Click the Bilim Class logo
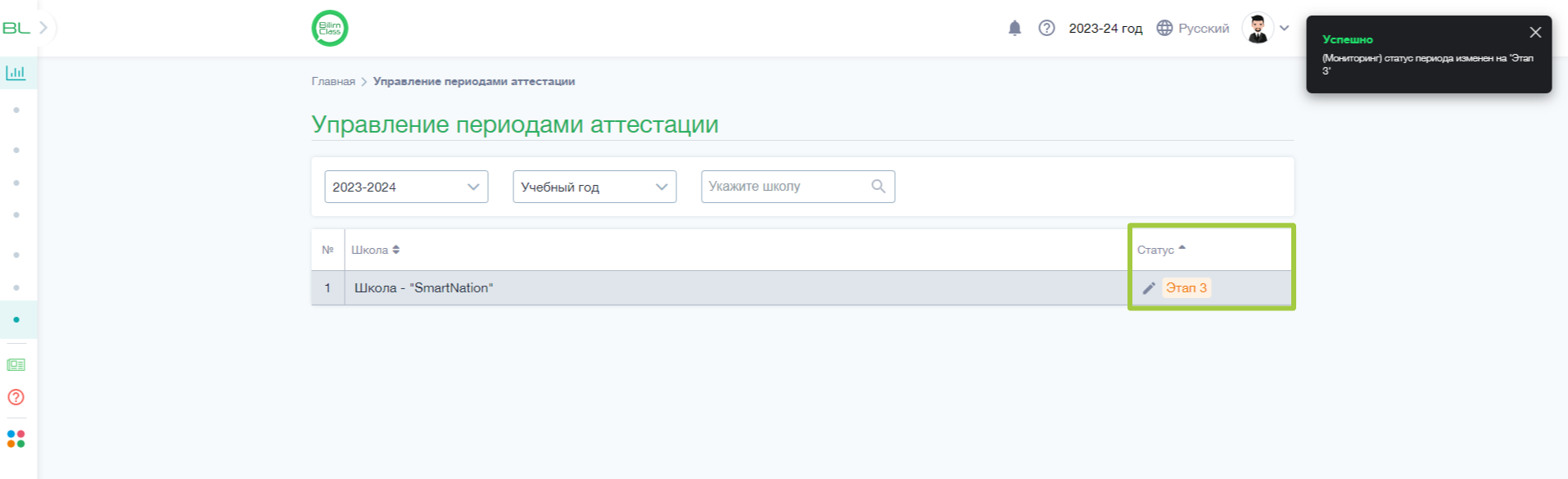This screenshot has width=1568, height=479. 330,29
